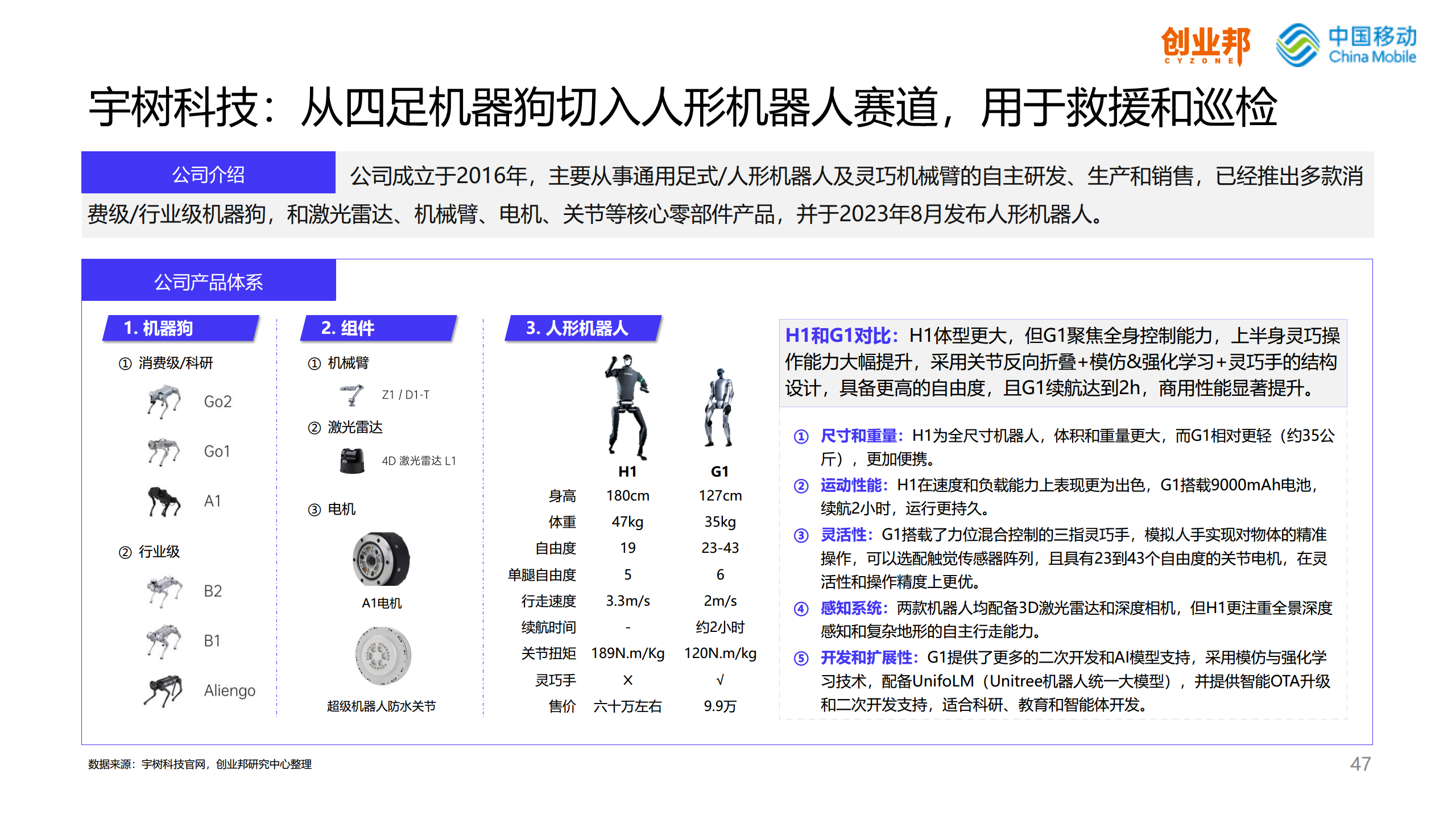1456x819 pixels.
Task: Click the G1 torque '120N.m/kg'
Action: [720, 653]
